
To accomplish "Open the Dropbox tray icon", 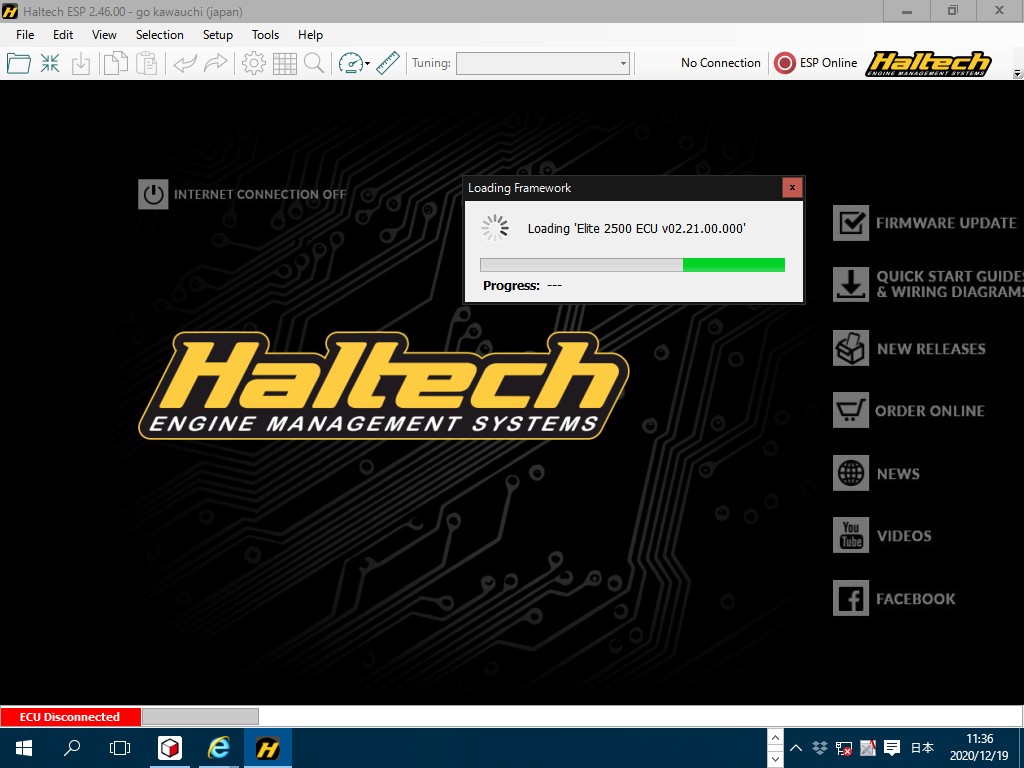I will (x=820, y=748).
